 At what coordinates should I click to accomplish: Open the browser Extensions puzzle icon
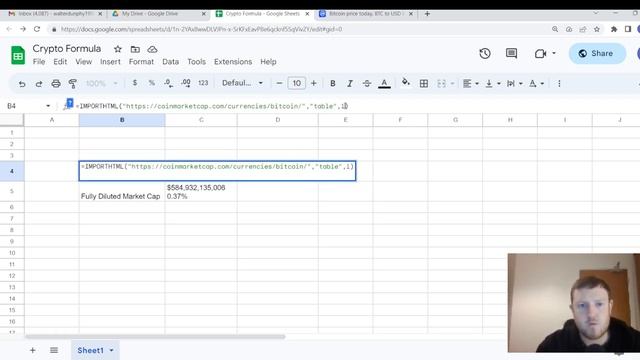(x=613, y=29)
